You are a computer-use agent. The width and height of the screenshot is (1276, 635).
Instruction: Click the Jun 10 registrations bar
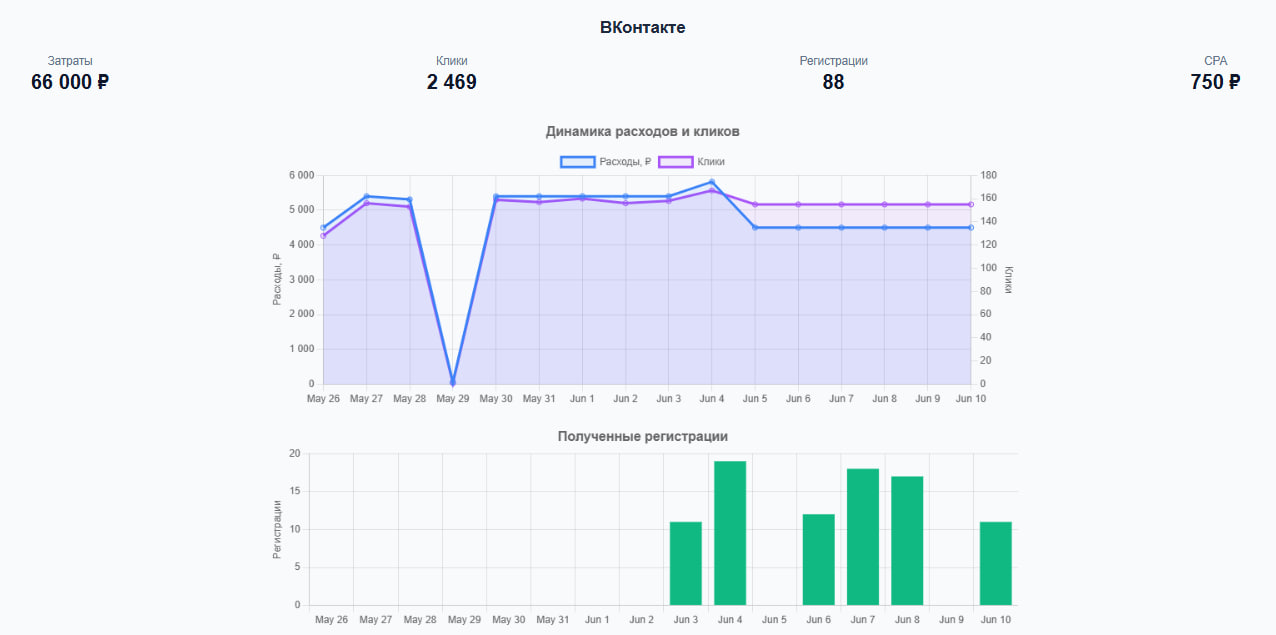tap(996, 563)
